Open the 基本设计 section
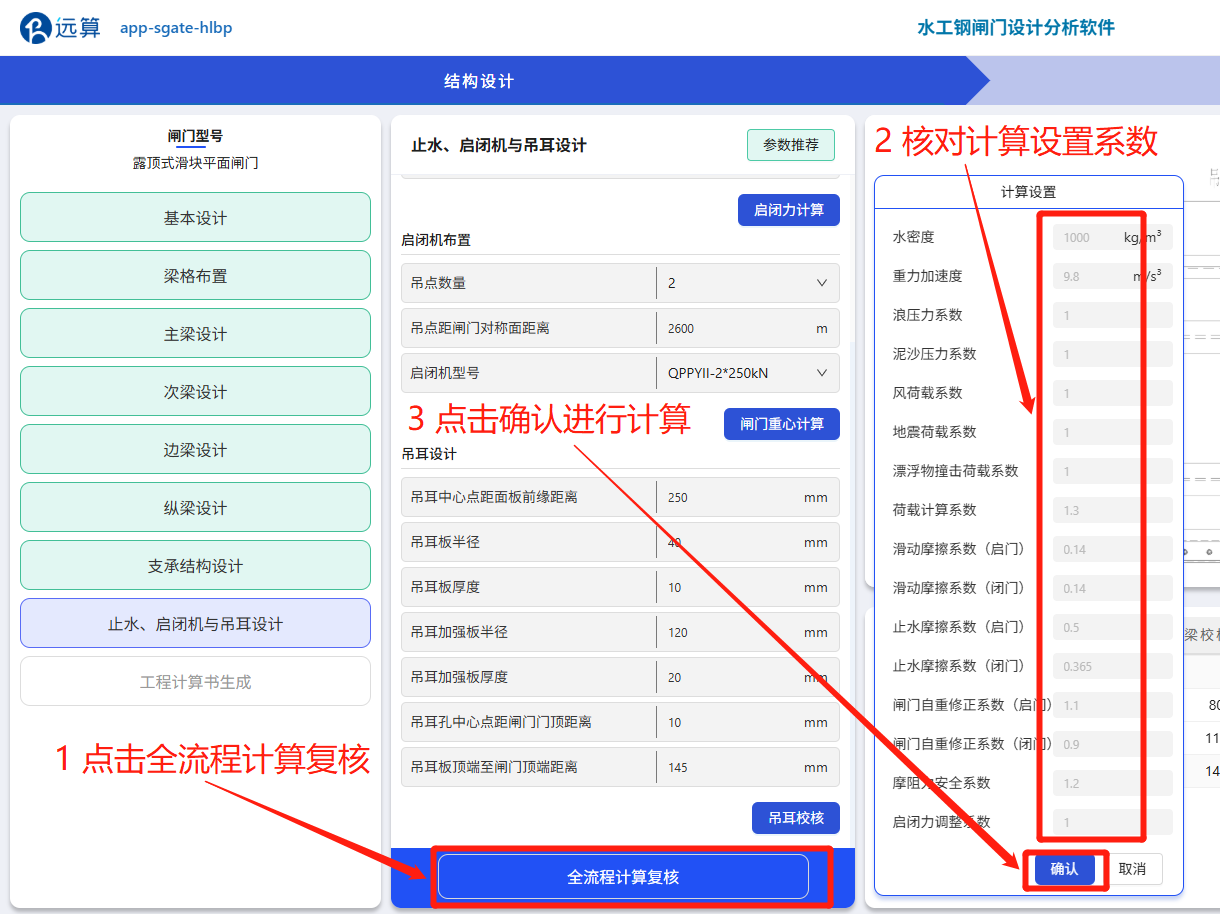Image resolution: width=1220 pixels, height=914 pixels. click(x=195, y=218)
